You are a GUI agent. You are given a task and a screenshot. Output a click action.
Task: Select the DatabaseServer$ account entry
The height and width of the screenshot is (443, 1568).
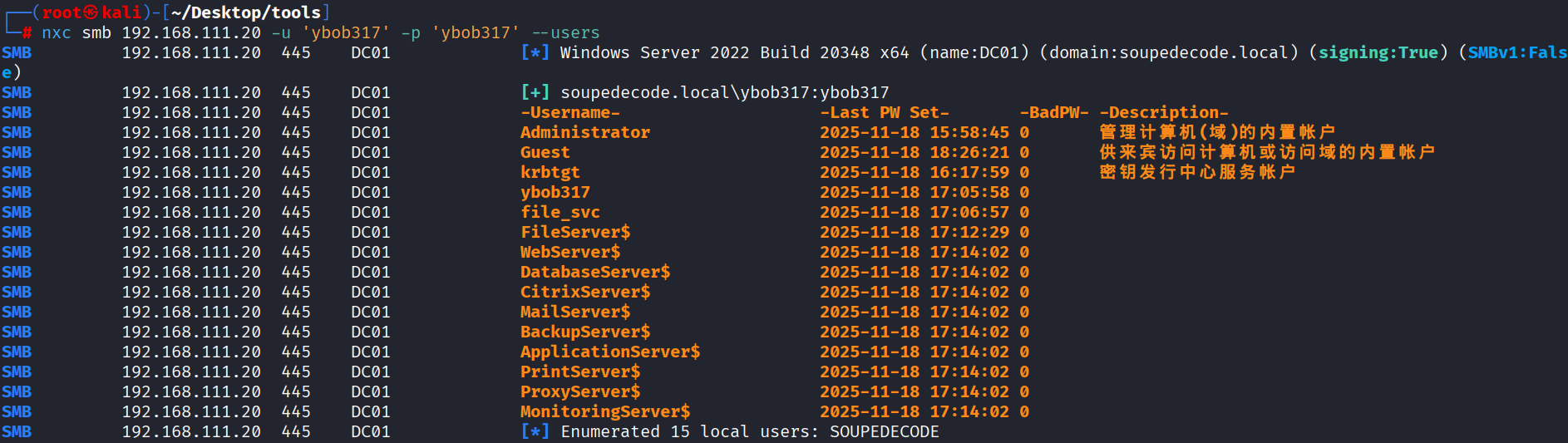pos(595,272)
